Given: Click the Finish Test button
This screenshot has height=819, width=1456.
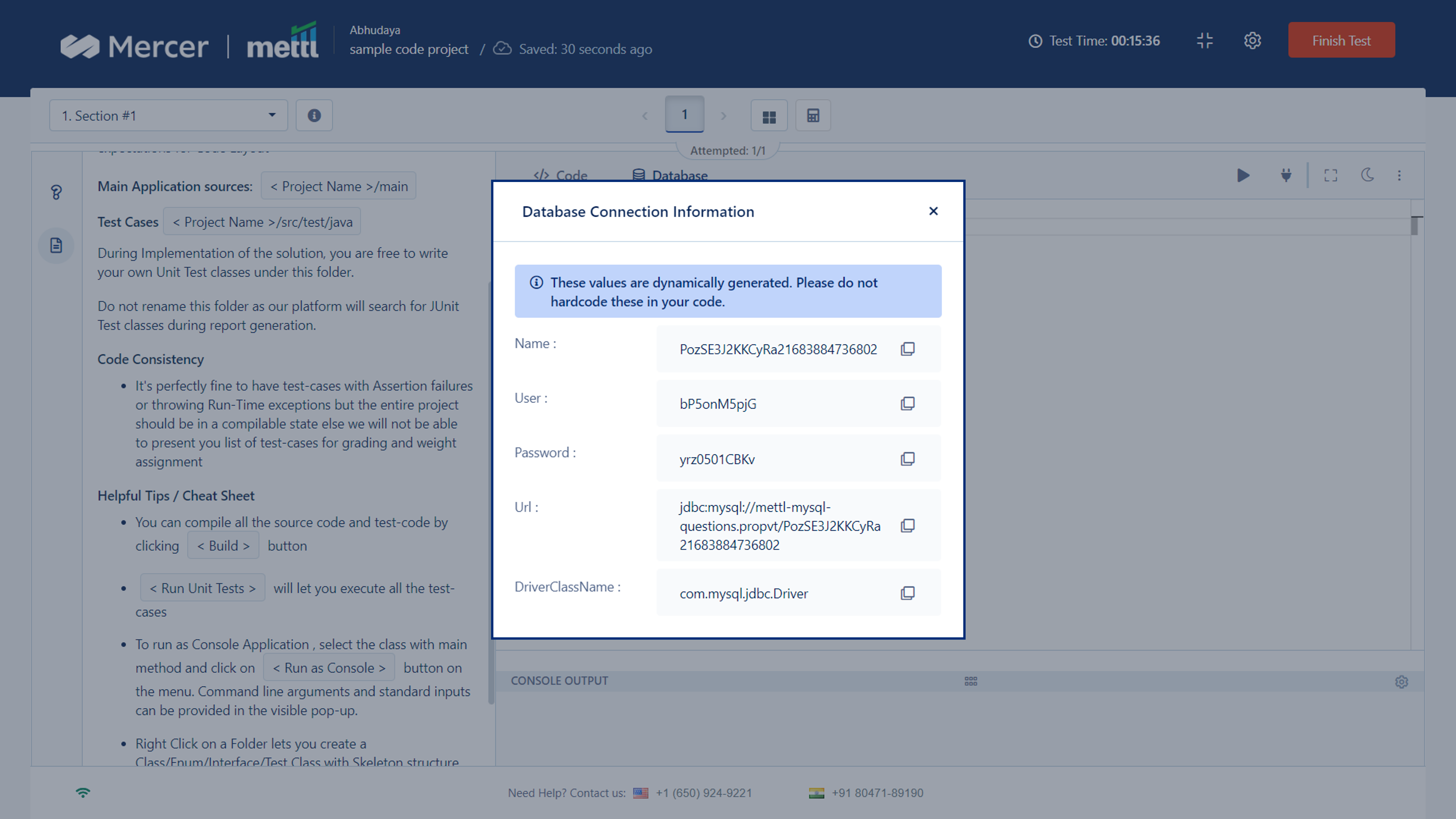Looking at the screenshot, I should (x=1341, y=41).
